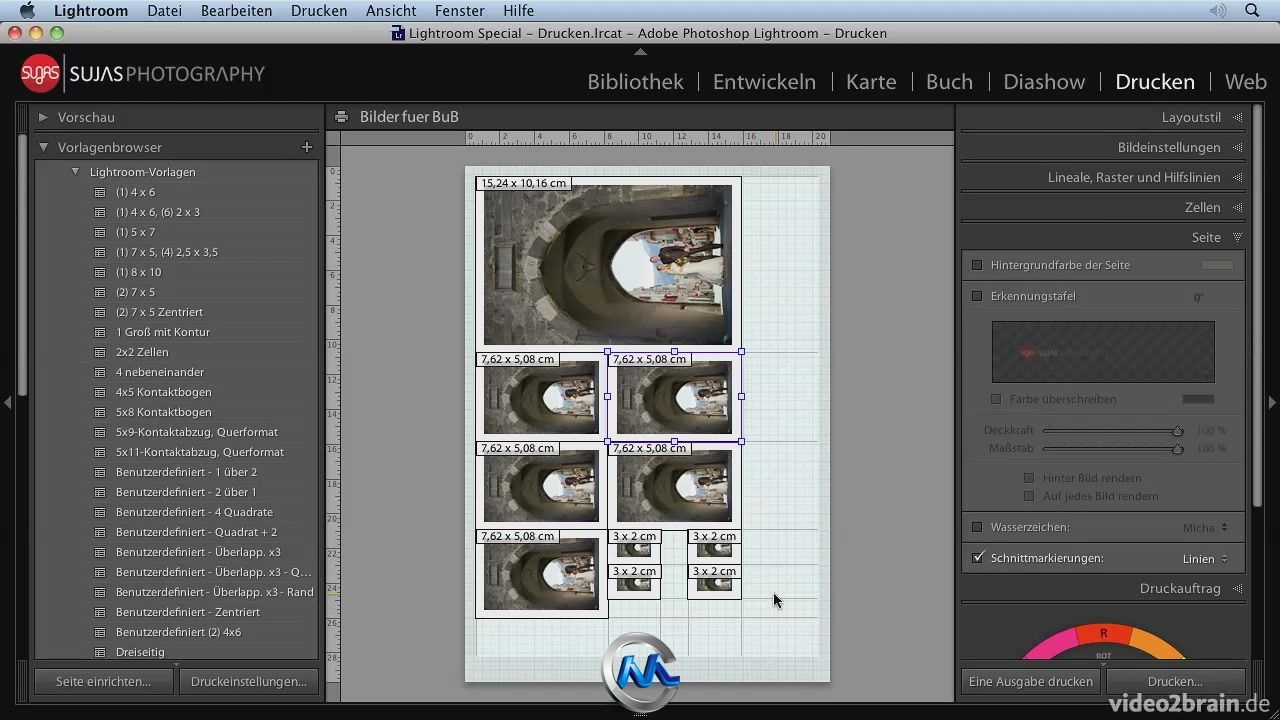
Task: Click template icon next to 4x5 Kontaktbogen
Action: [x=100, y=392]
